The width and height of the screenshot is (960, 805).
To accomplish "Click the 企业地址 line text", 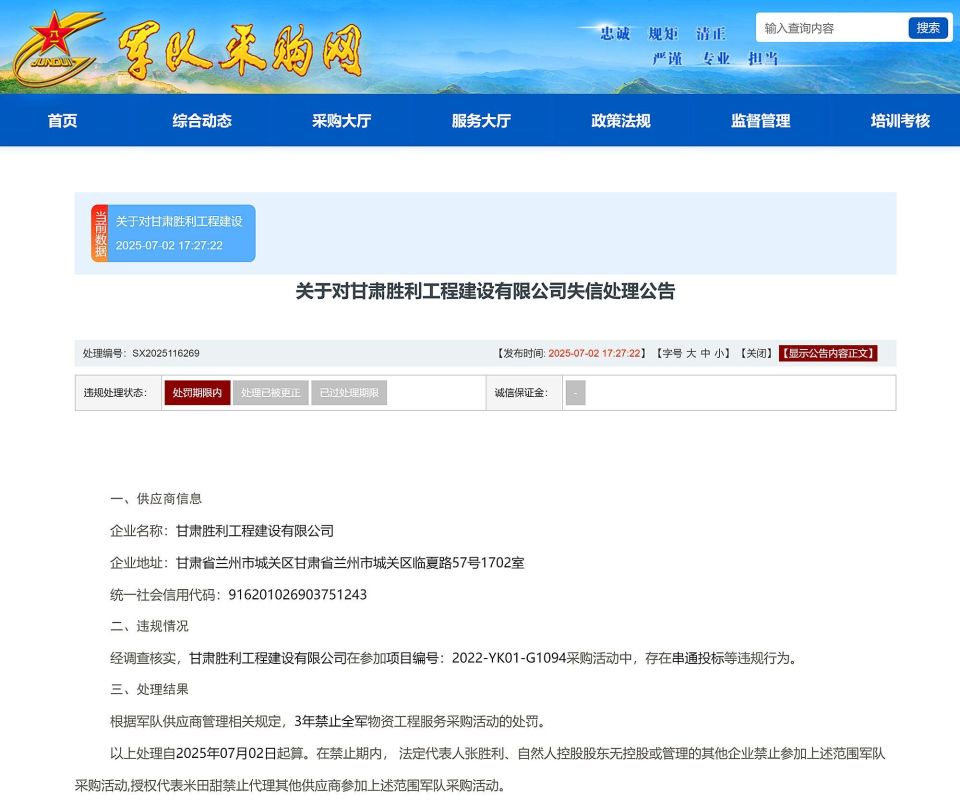I will pyautogui.click(x=317, y=563).
